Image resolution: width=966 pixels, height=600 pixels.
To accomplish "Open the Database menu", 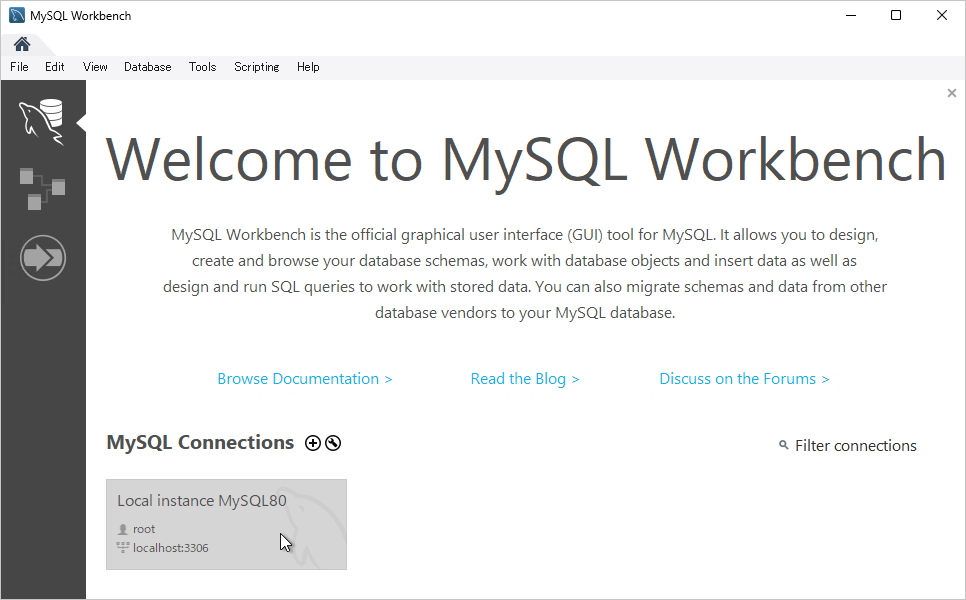I will point(147,67).
